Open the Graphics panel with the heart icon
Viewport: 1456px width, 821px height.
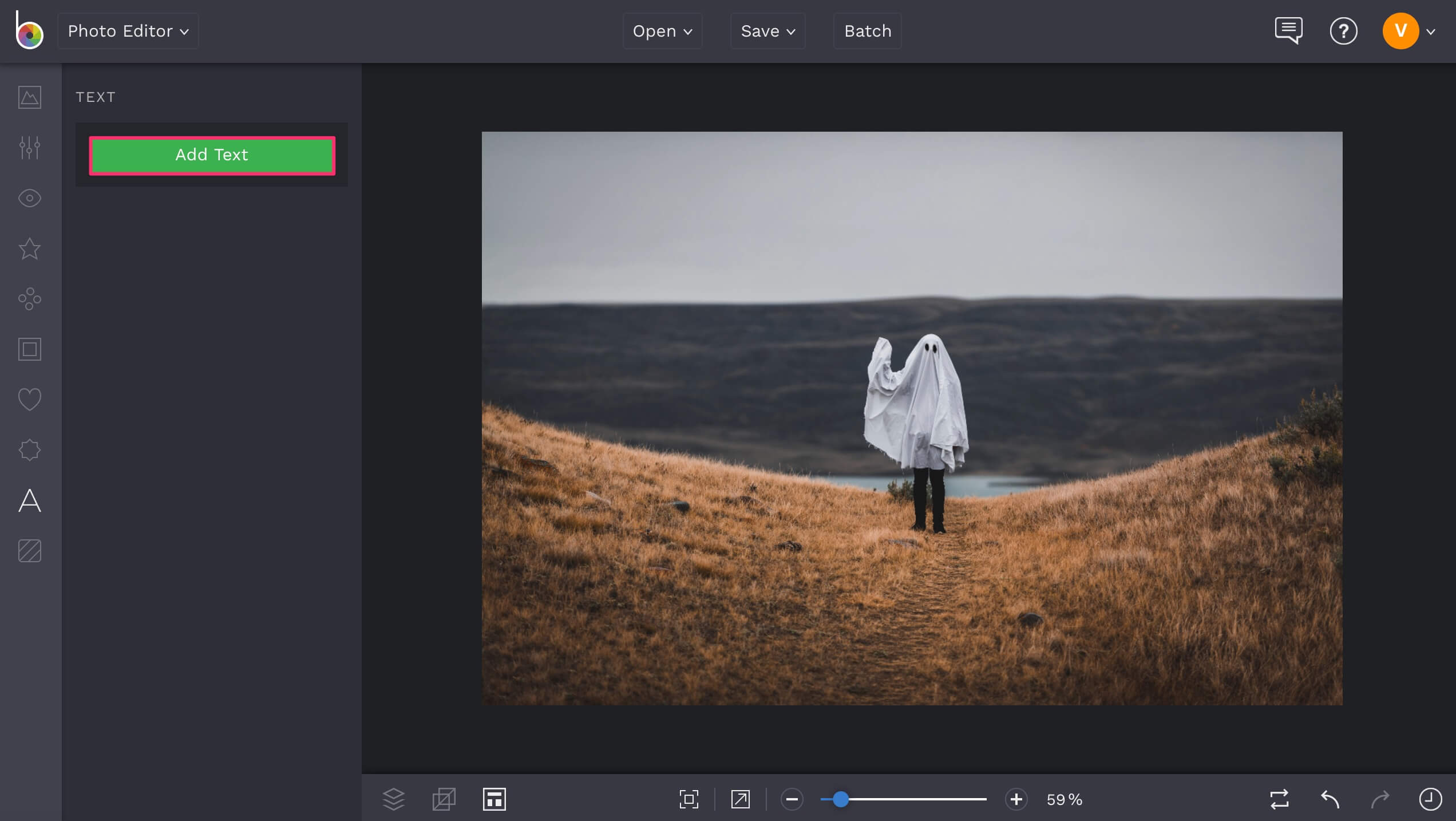point(29,399)
